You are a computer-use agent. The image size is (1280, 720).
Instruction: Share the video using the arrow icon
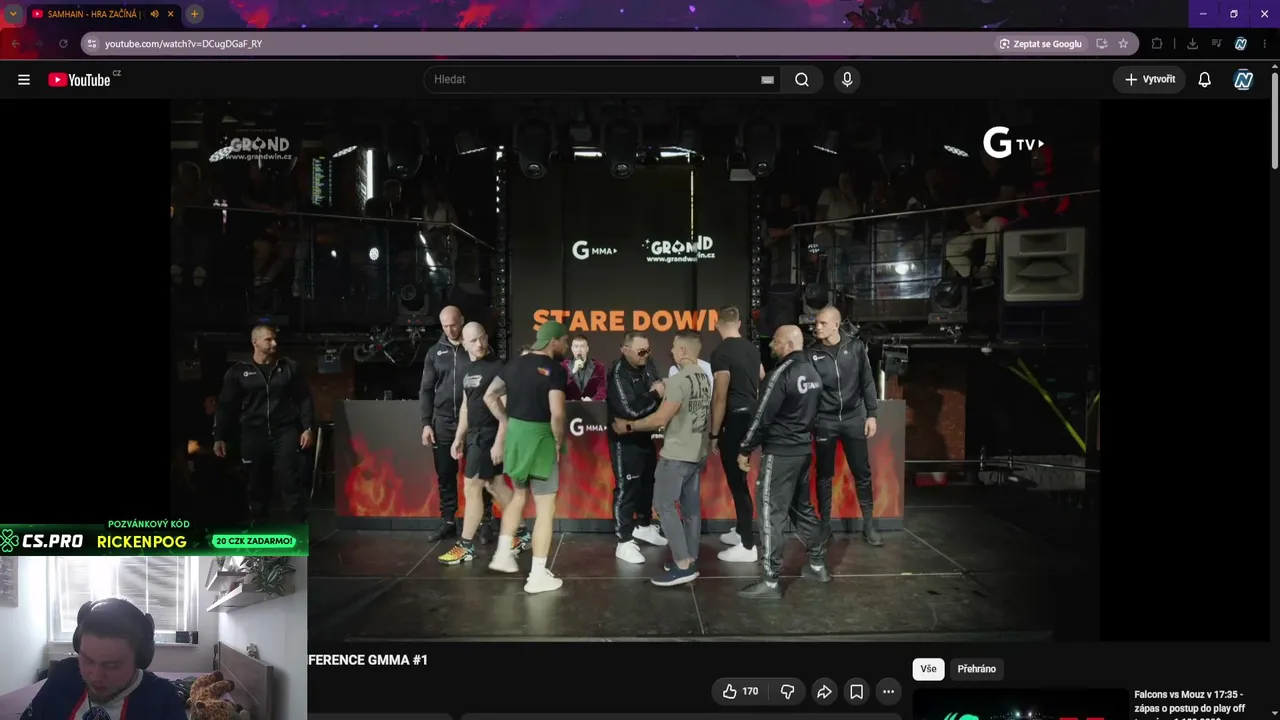pyautogui.click(x=824, y=691)
